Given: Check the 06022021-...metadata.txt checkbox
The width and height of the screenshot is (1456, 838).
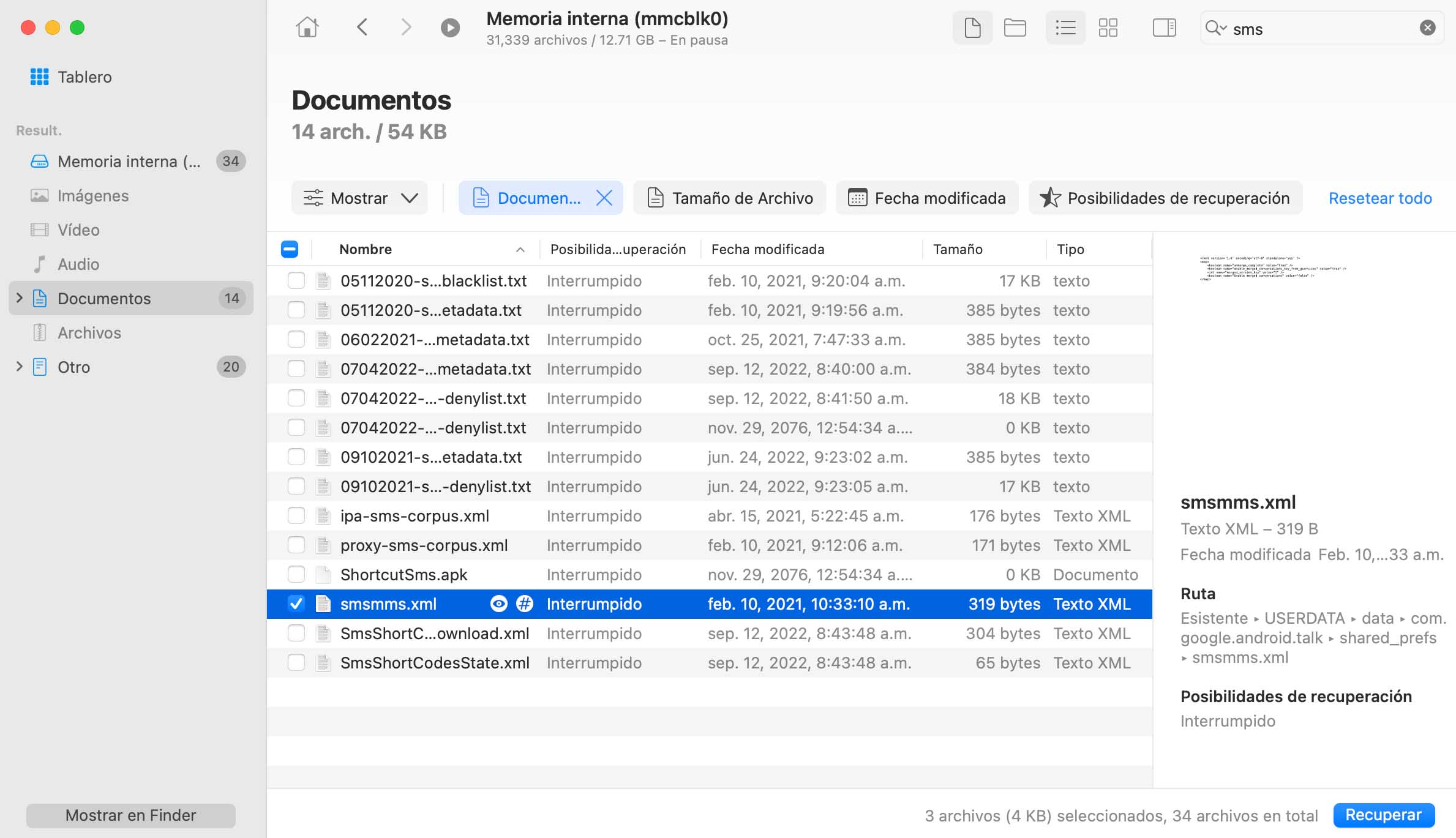Looking at the screenshot, I should [x=296, y=340].
